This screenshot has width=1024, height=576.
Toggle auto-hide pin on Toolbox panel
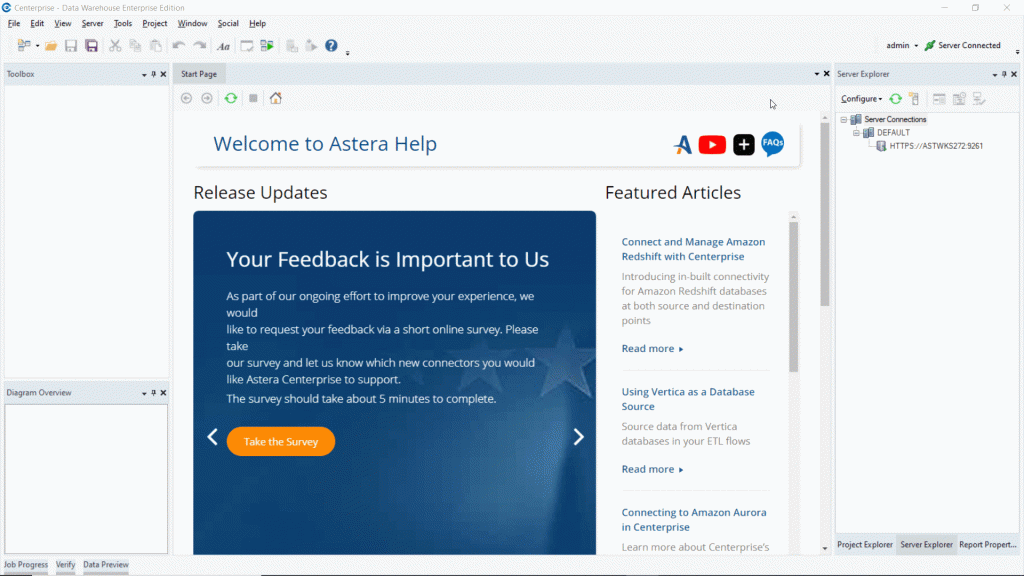click(153, 74)
